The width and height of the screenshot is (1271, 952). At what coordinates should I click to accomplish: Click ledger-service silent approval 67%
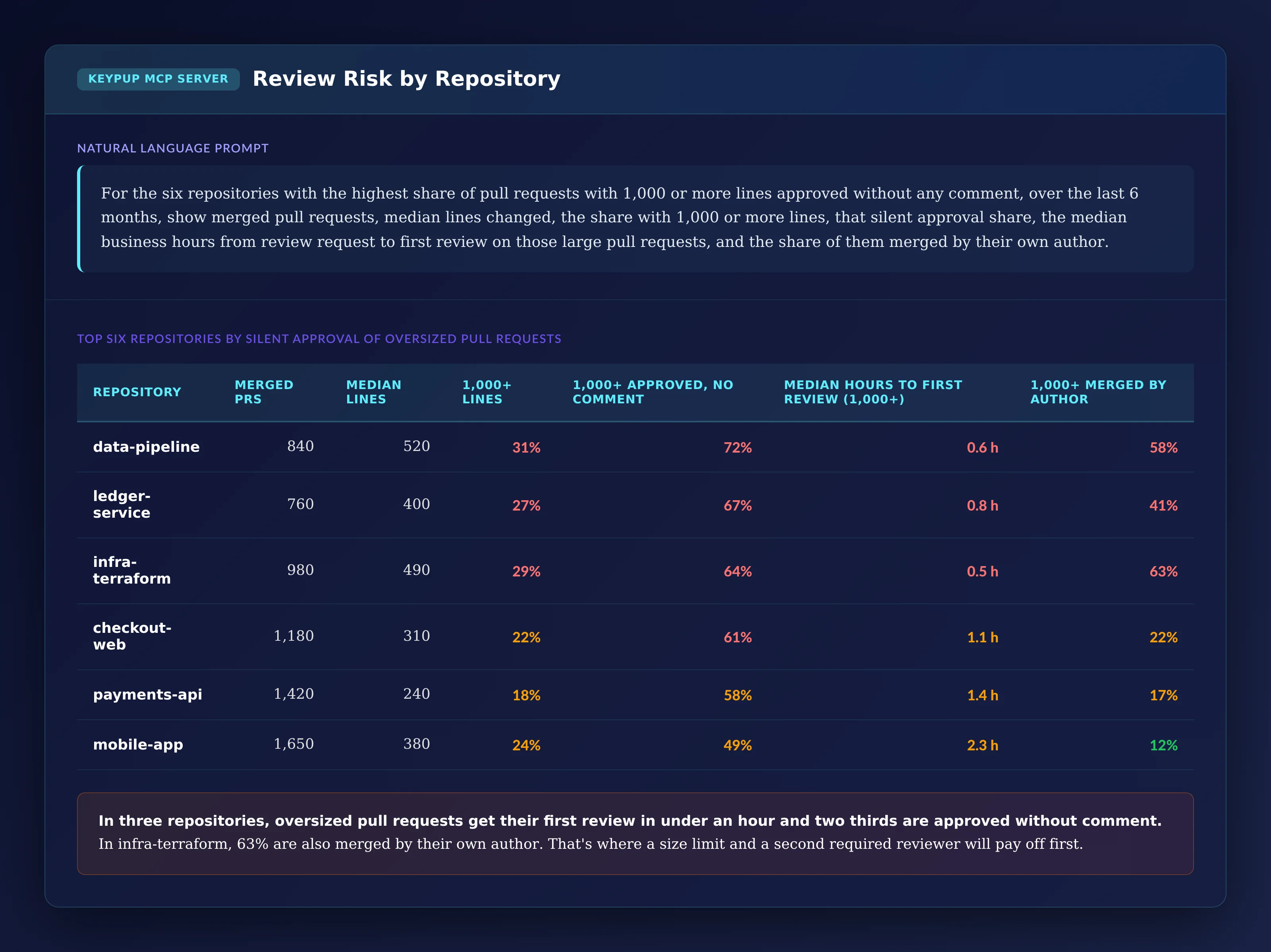(738, 505)
